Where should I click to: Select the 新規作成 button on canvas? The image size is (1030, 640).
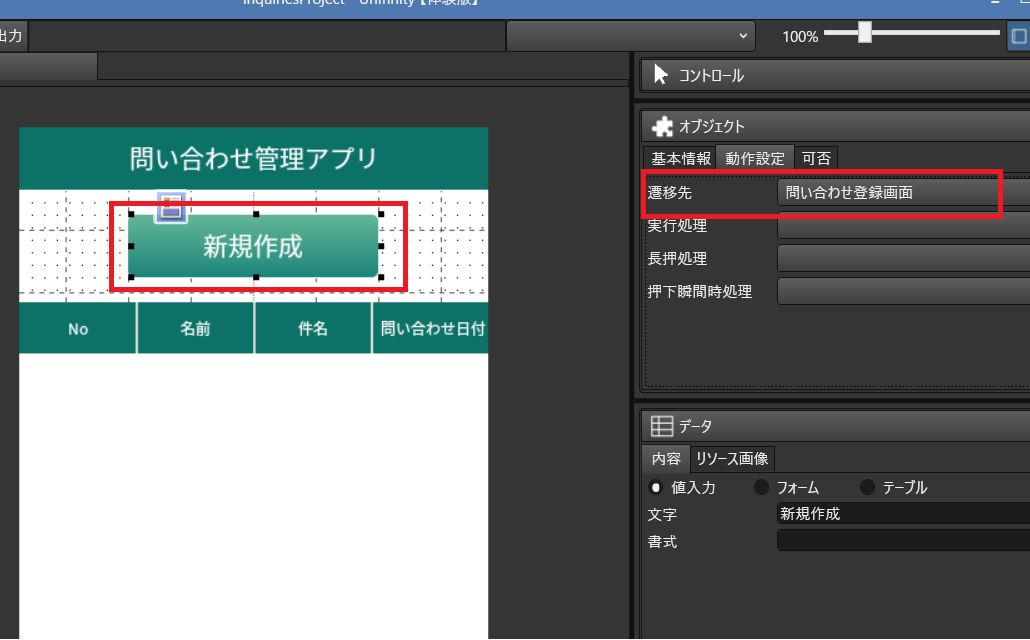pos(254,246)
